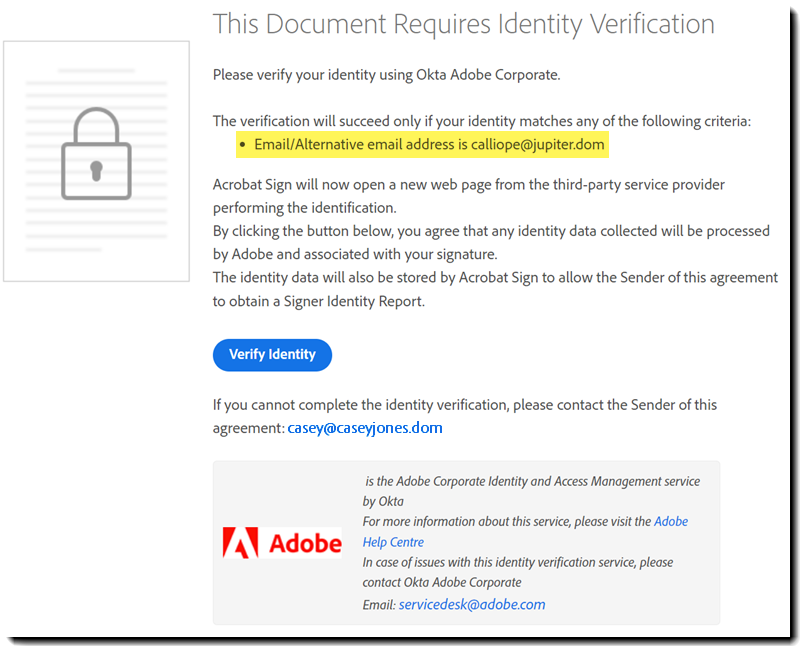Click the grey Okta service info box
The height and width of the screenshot is (646, 800).
tap(466, 542)
